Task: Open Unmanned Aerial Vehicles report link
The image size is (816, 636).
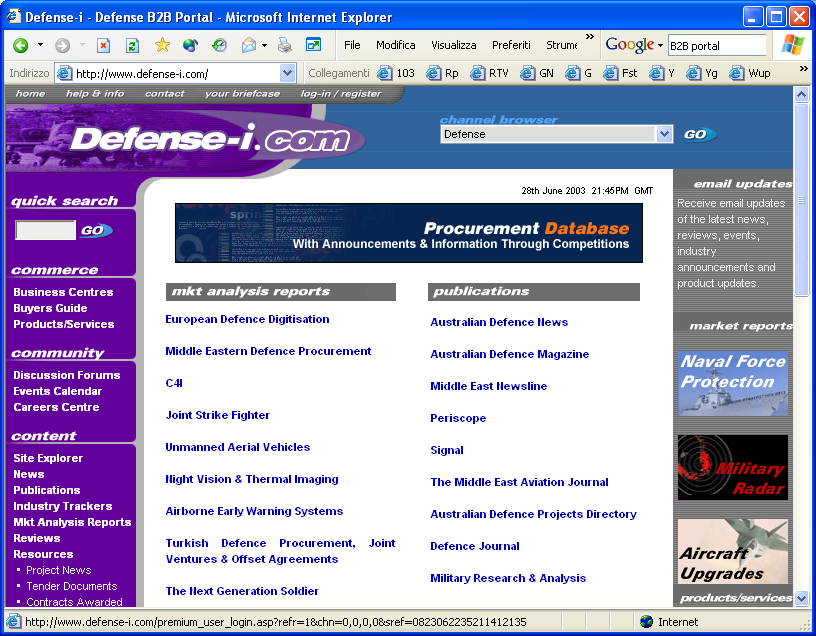Action: [x=237, y=447]
